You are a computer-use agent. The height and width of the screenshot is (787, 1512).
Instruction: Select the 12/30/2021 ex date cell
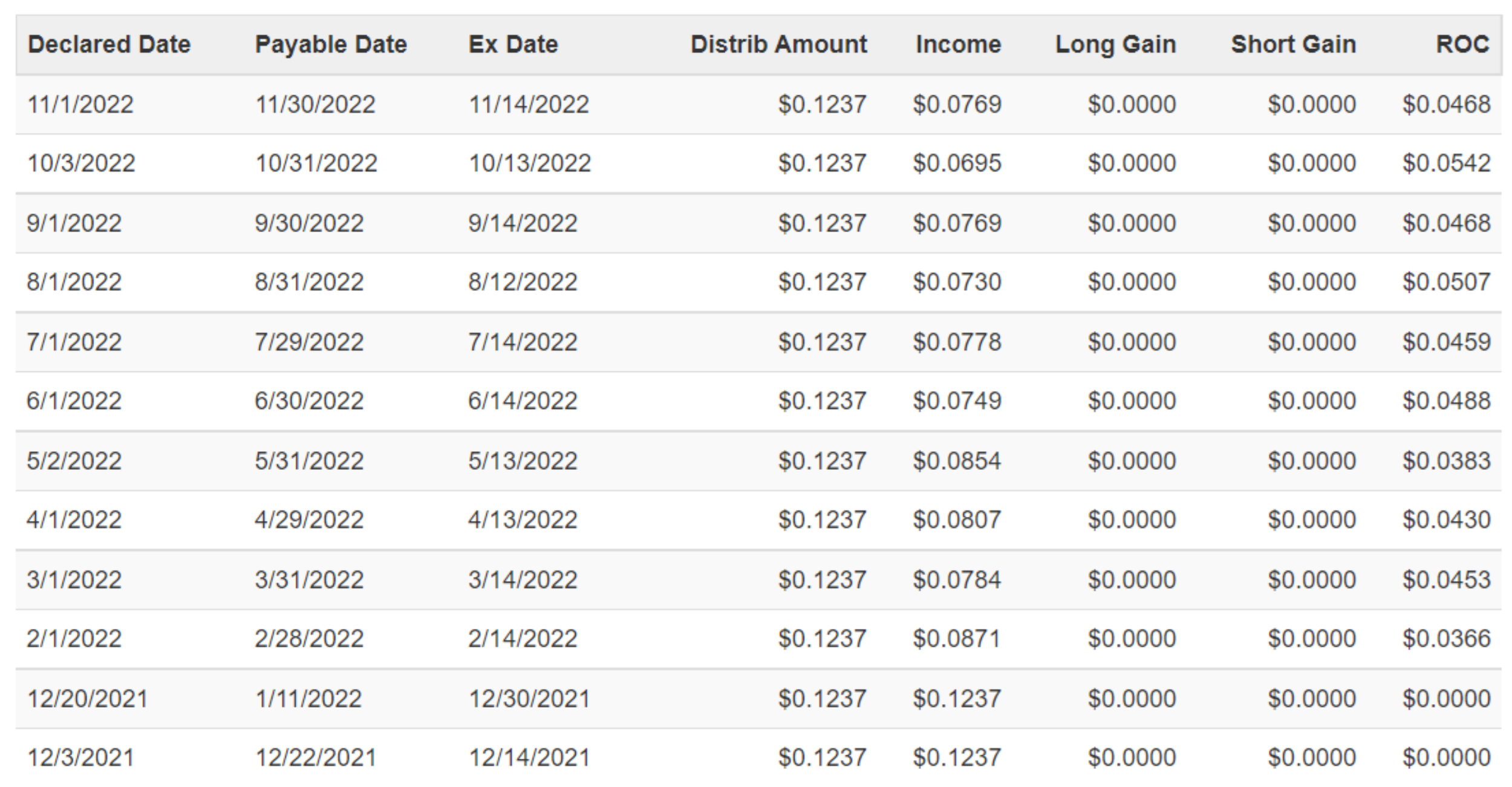click(x=529, y=699)
